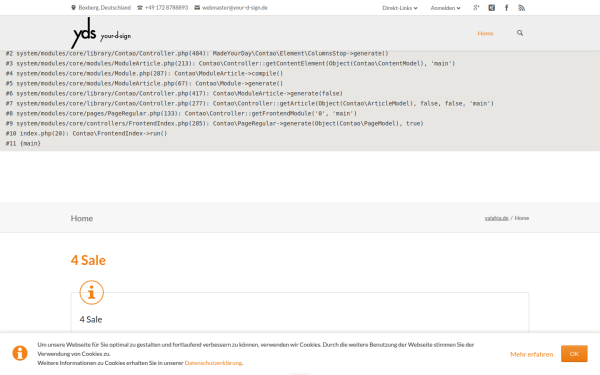600x375 pixels.
Task: Click the phone icon in top bar
Action: click(140, 8)
